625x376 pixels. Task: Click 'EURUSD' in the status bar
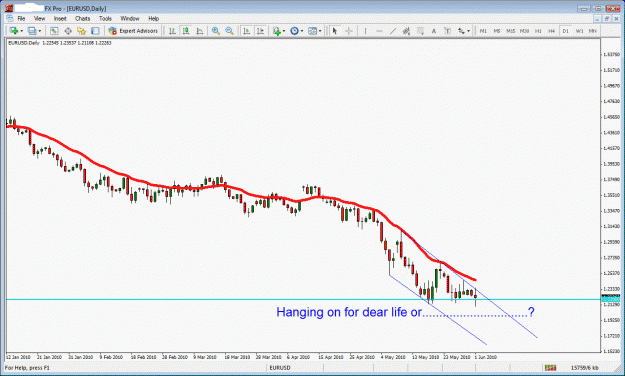(x=280, y=368)
